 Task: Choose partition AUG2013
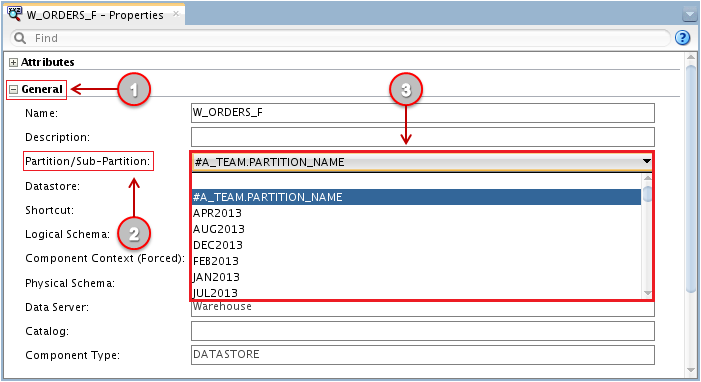coord(416,229)
